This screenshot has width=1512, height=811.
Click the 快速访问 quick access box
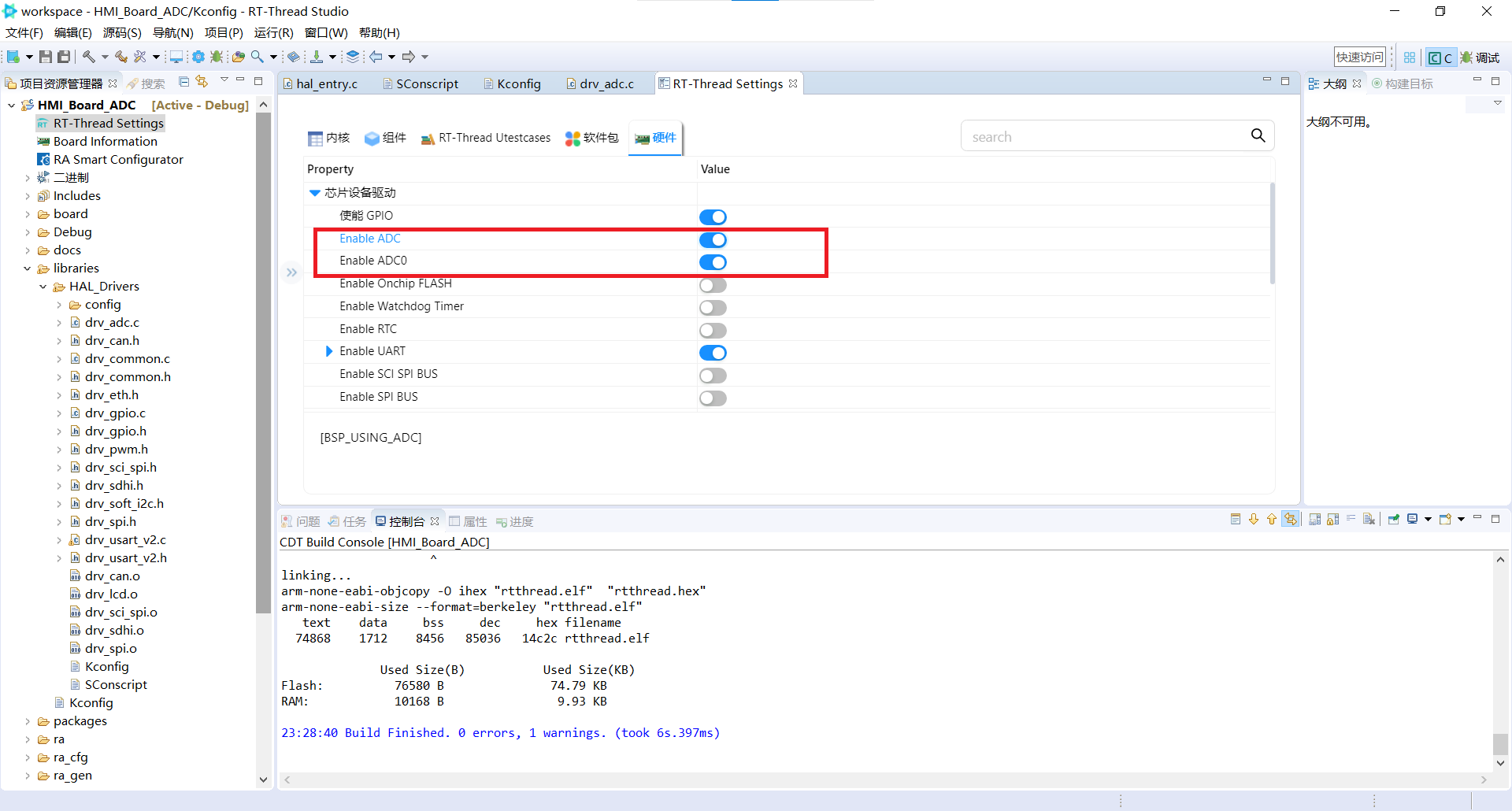(x=1359, y=57)
